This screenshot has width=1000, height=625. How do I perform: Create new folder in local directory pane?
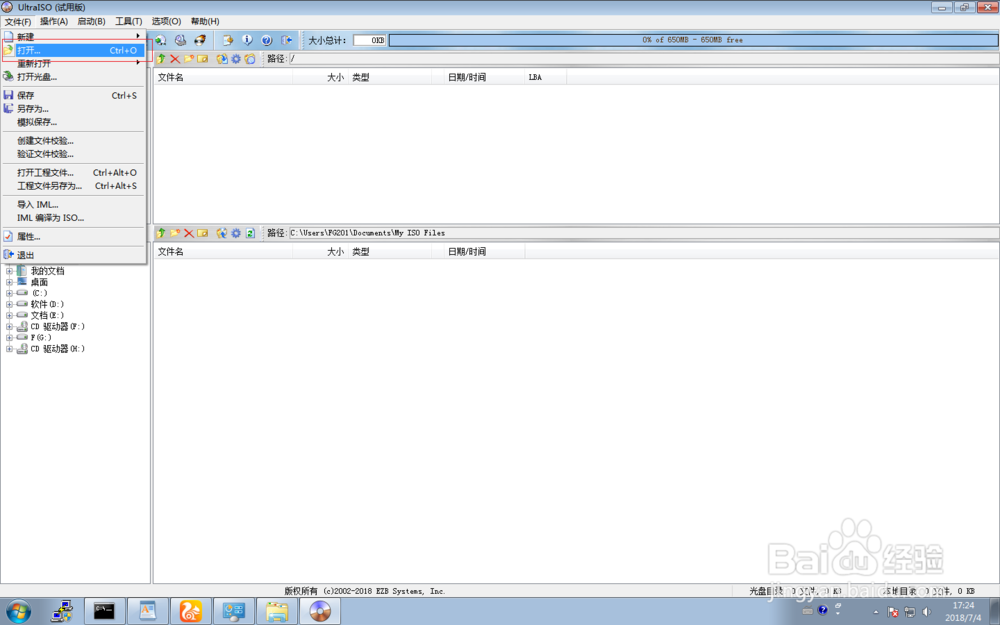[175, 233]
